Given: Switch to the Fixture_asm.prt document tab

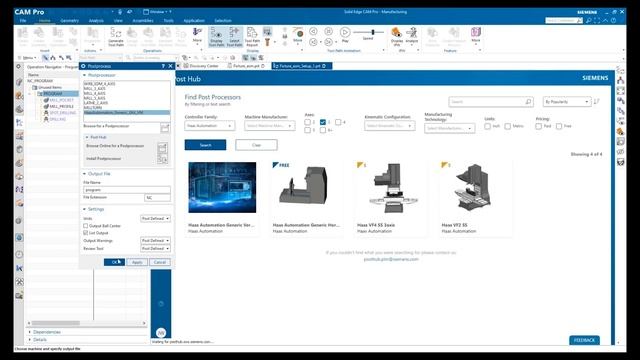Looking at the screenshot, I should click(246, 66).
